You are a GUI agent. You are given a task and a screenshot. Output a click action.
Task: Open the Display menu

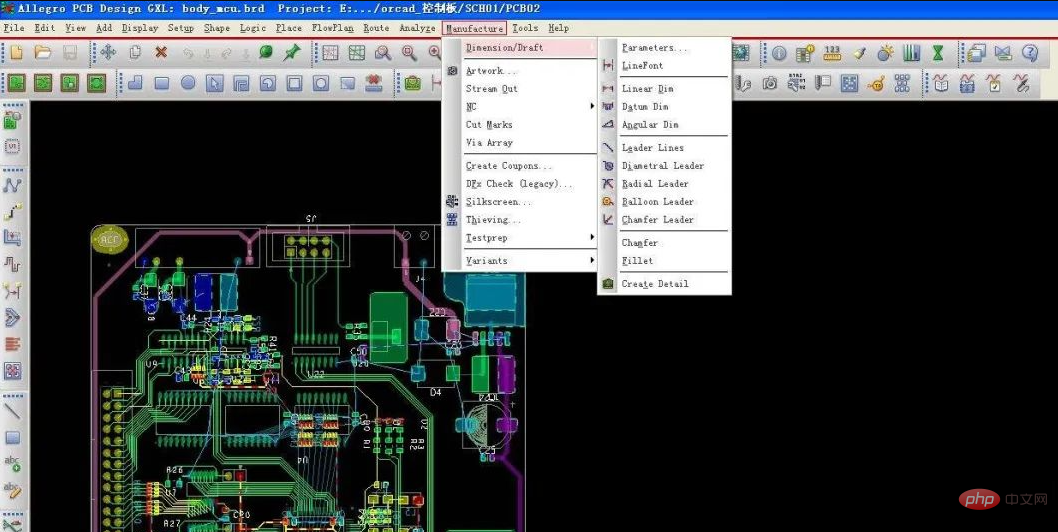[140, 28]
